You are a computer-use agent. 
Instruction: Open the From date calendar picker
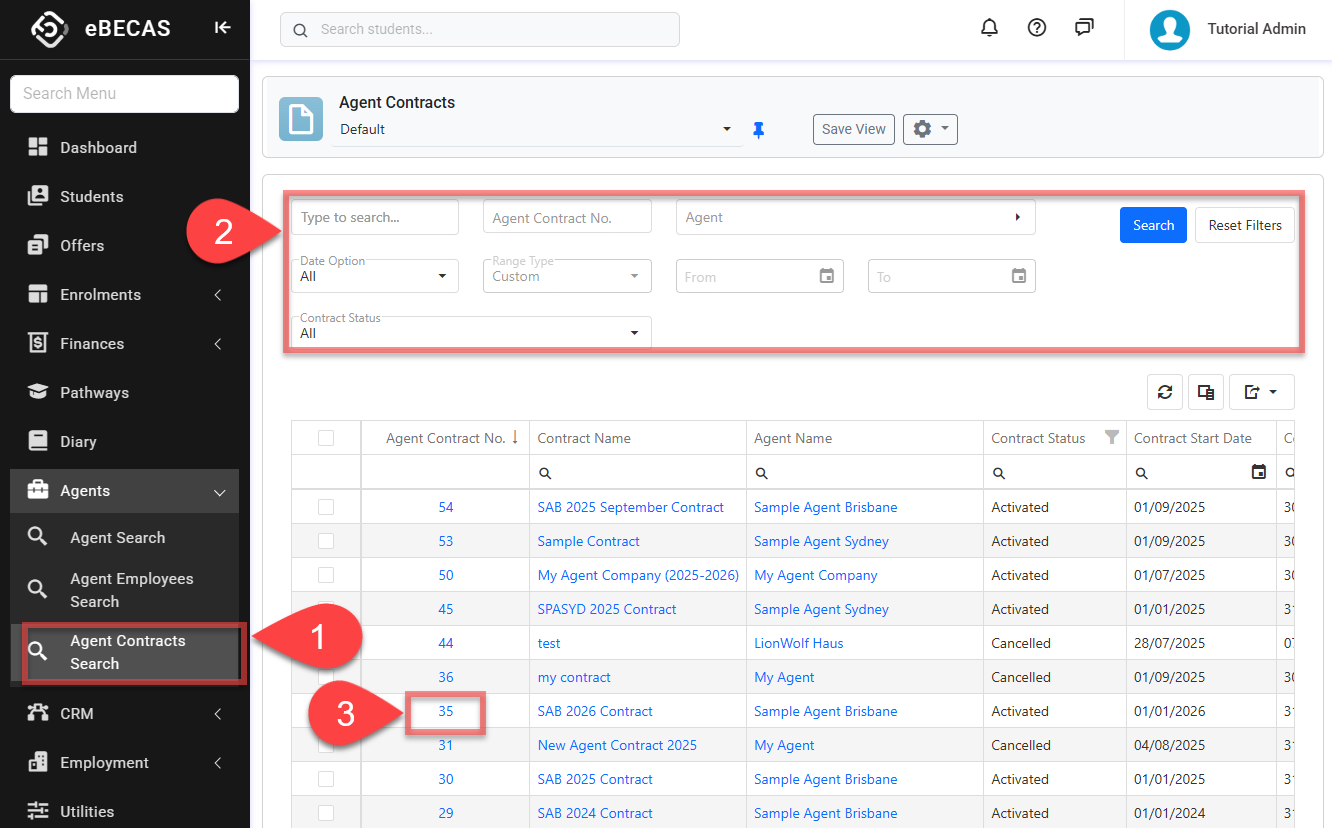(827, 276)
